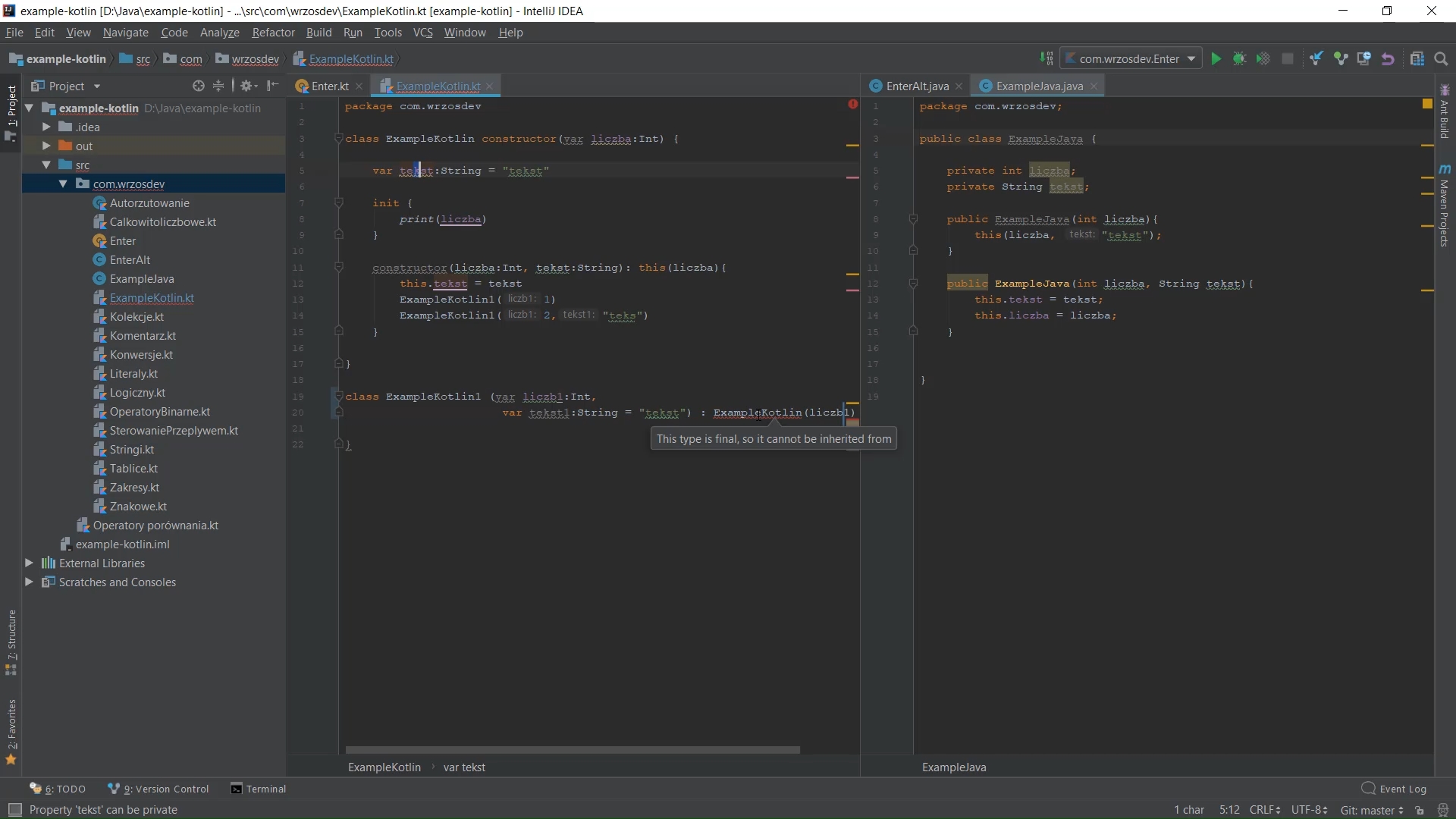1456x819 pixels.
Task: Run the com.wrzosdev.Enter configuration
Action: click(x=1216, y=59)
